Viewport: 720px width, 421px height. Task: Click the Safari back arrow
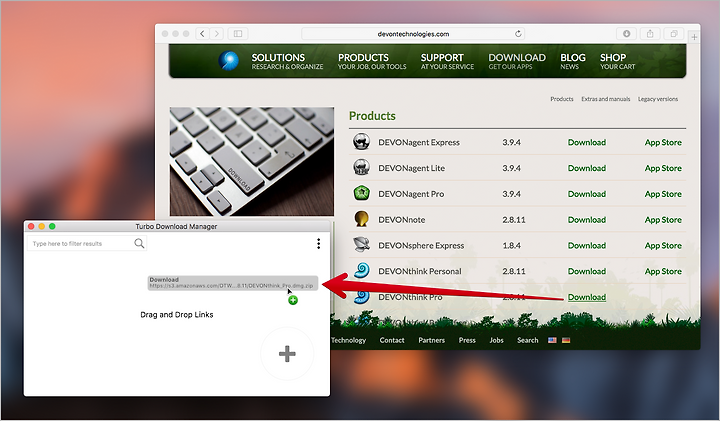(x=202, y=34)
